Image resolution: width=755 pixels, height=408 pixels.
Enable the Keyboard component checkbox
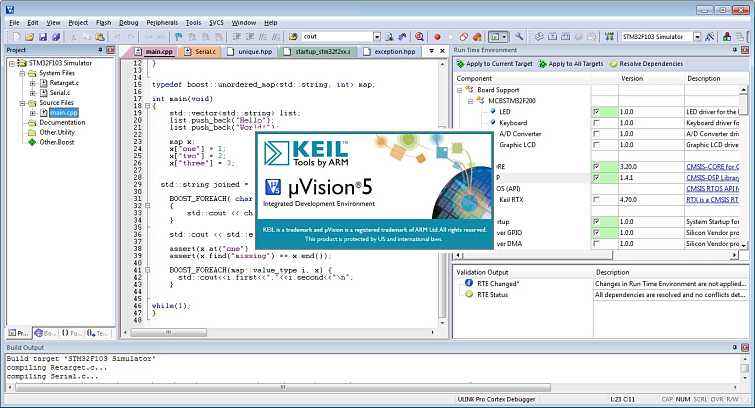click(x=597, y=123)
